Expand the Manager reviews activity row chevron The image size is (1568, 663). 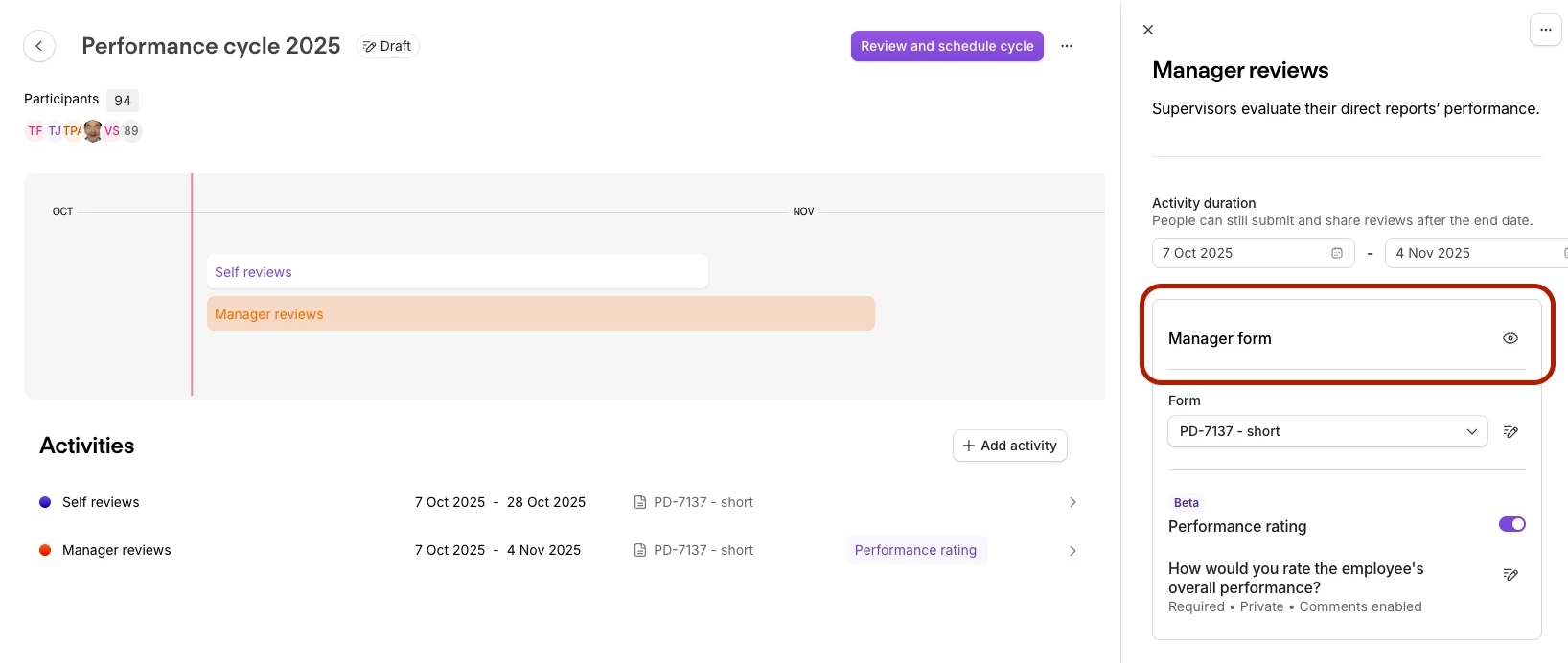click(1072, 551)
